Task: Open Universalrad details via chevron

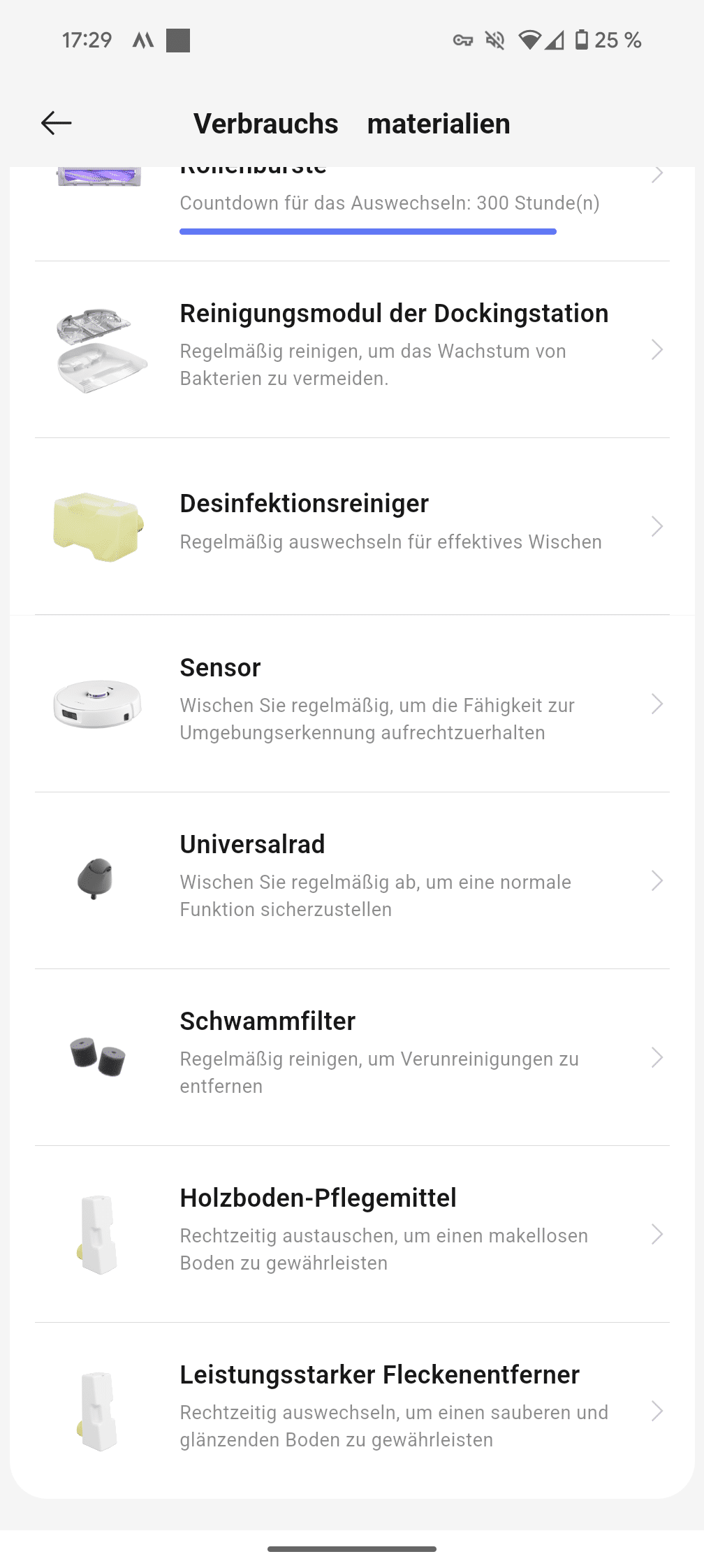Action: pyautogui.click(x=657, y=880)
